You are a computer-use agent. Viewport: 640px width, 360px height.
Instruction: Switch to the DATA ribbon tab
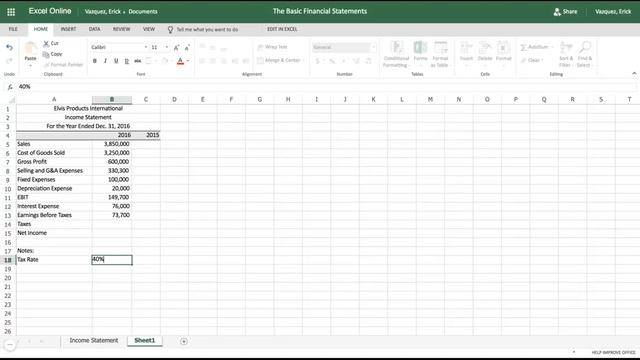coord(94,29)
